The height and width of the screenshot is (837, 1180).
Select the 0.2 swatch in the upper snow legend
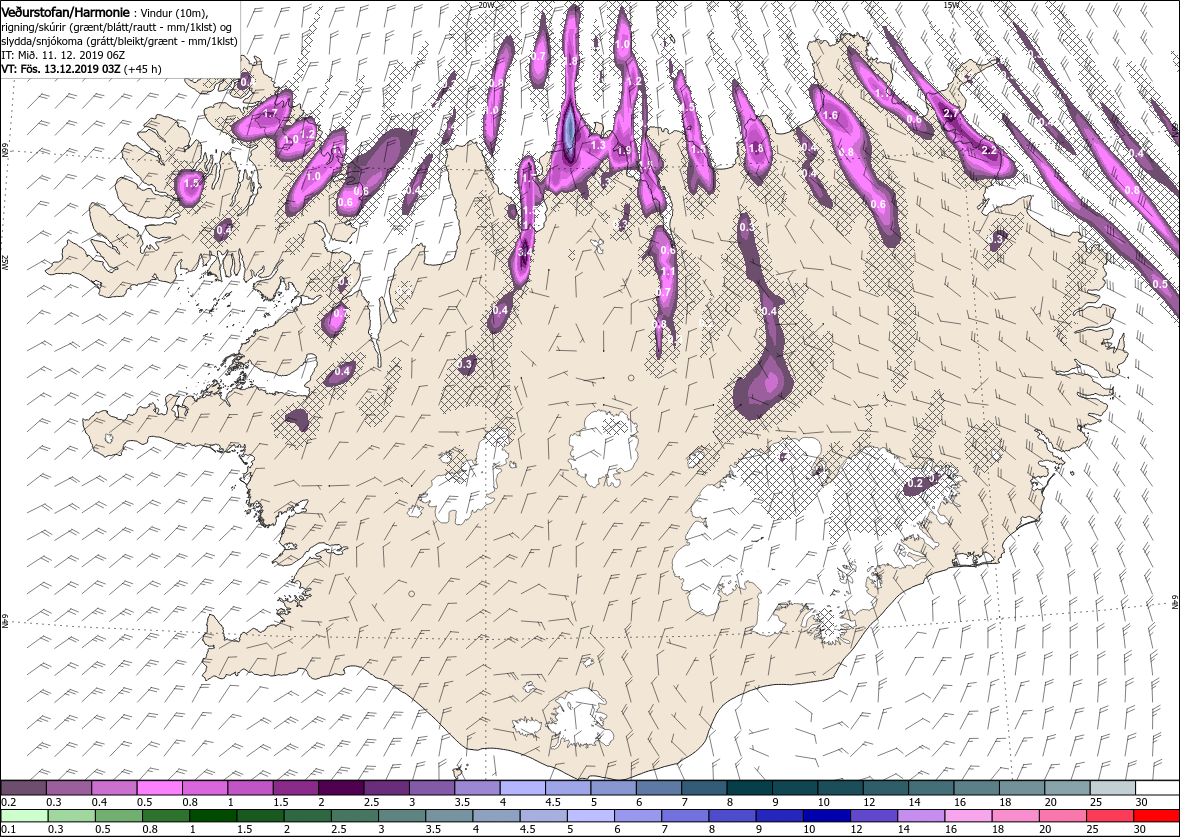23,787
